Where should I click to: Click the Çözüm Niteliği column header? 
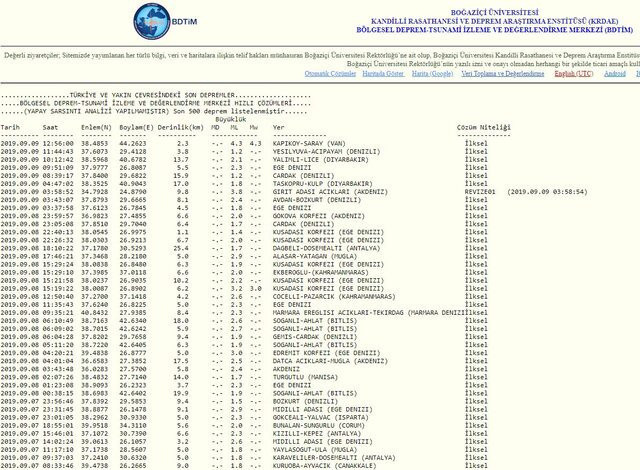(484, 127)
